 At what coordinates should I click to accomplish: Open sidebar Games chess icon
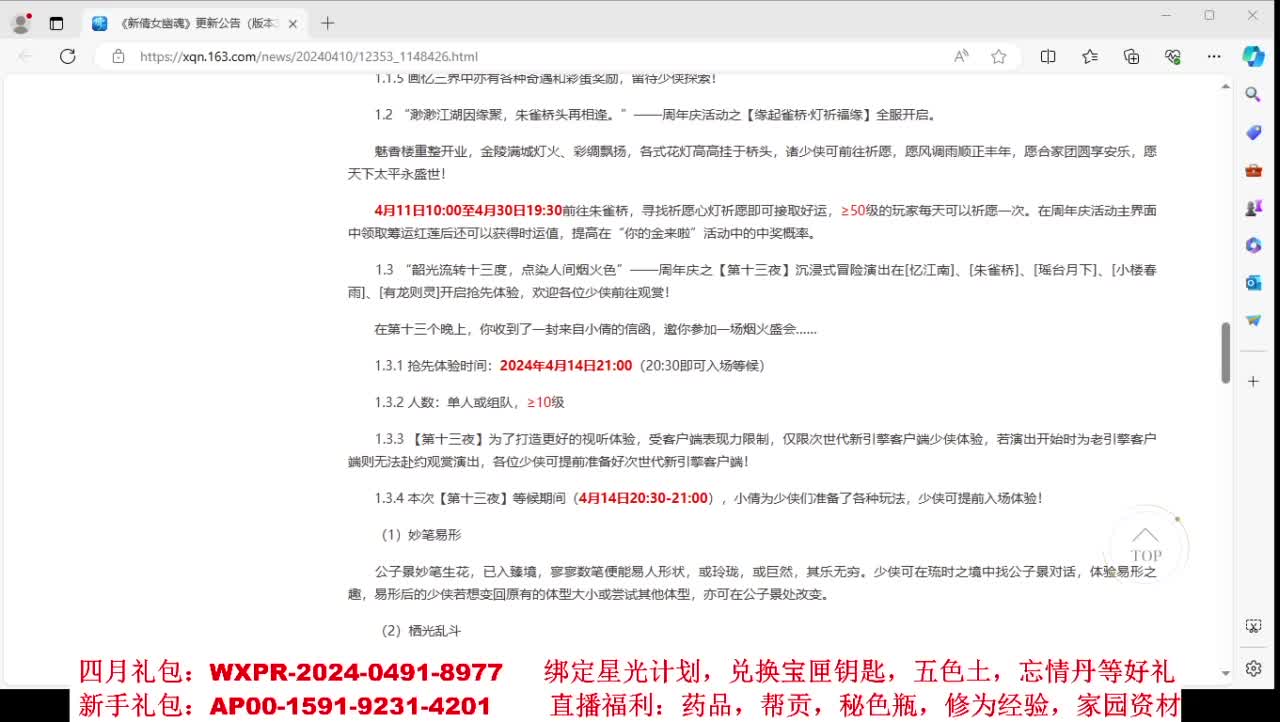tap(1253, 208)
